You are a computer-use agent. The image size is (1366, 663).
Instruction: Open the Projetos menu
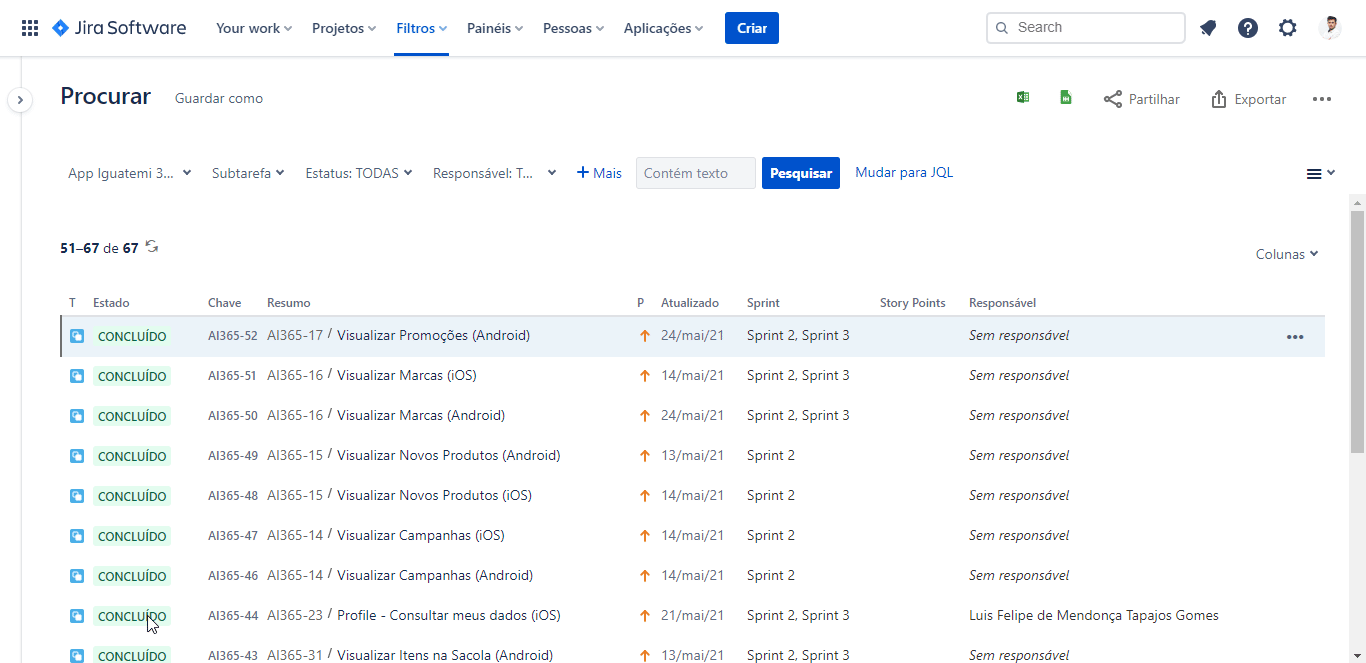(x=344, y=28)
